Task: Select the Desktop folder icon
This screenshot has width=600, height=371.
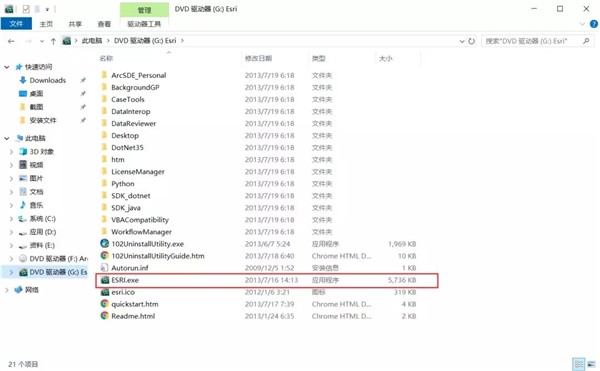Action: [x=104, y=135]
